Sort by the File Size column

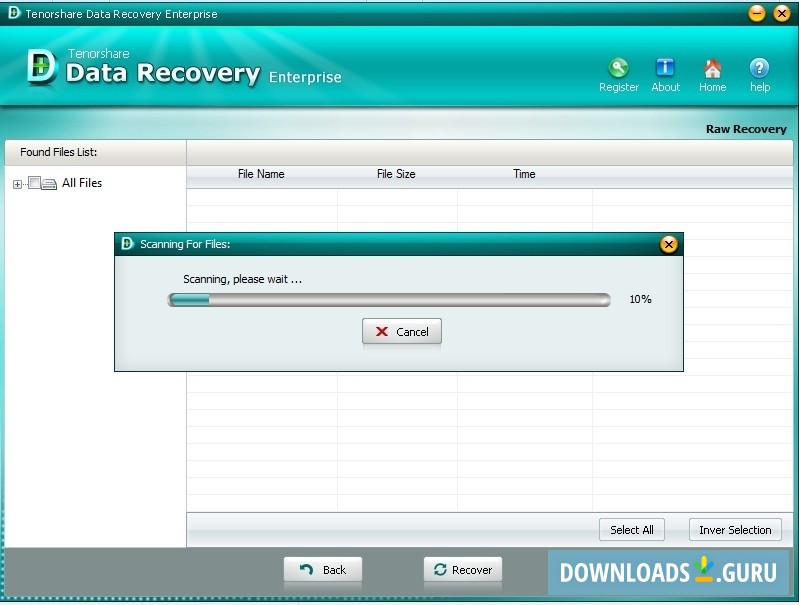396,174
